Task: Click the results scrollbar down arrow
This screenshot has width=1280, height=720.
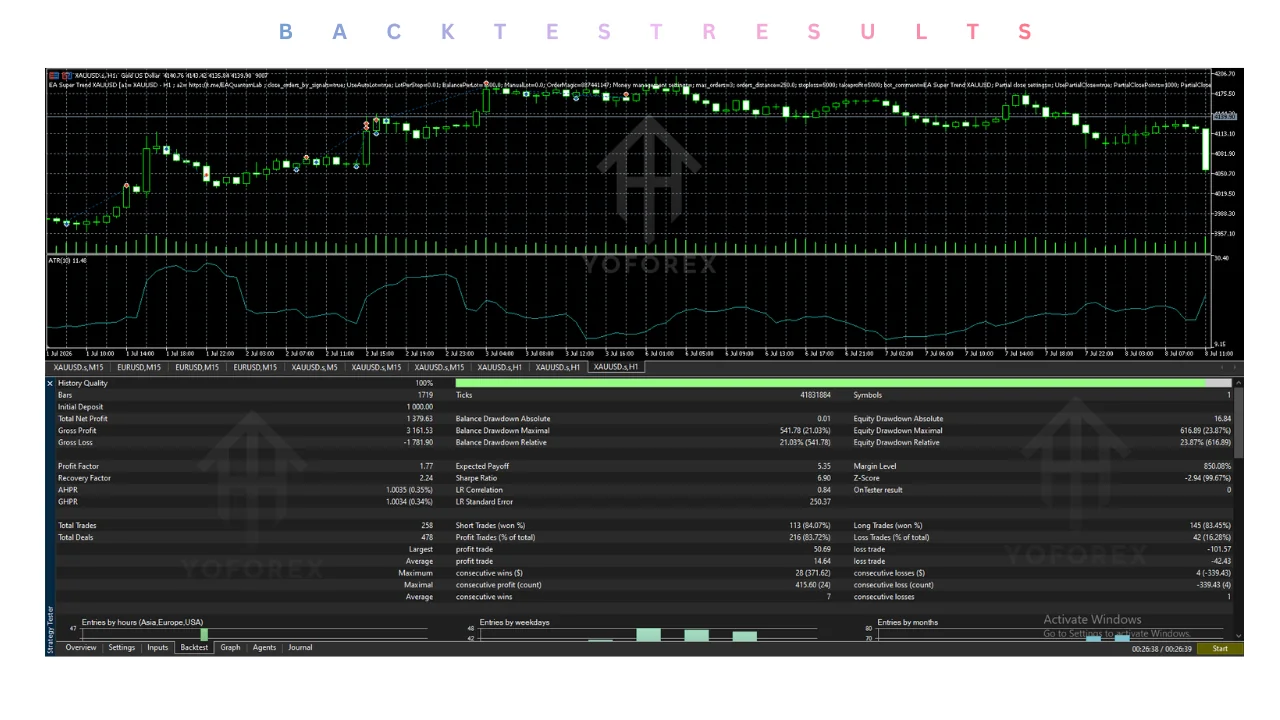Action: (1239, 635)
